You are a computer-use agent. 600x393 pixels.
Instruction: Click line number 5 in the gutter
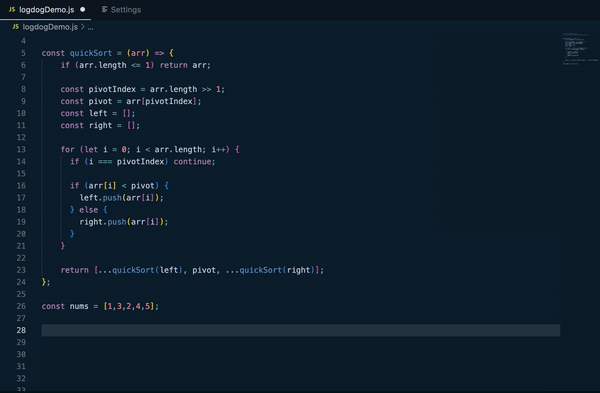[23, 53]
